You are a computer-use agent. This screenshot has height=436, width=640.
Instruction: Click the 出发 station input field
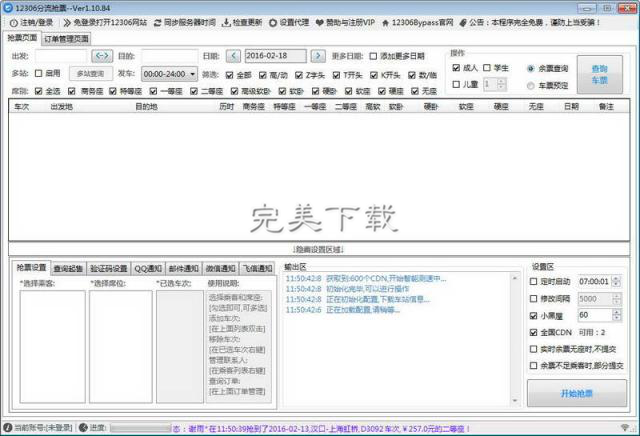(x=61, y=56)
